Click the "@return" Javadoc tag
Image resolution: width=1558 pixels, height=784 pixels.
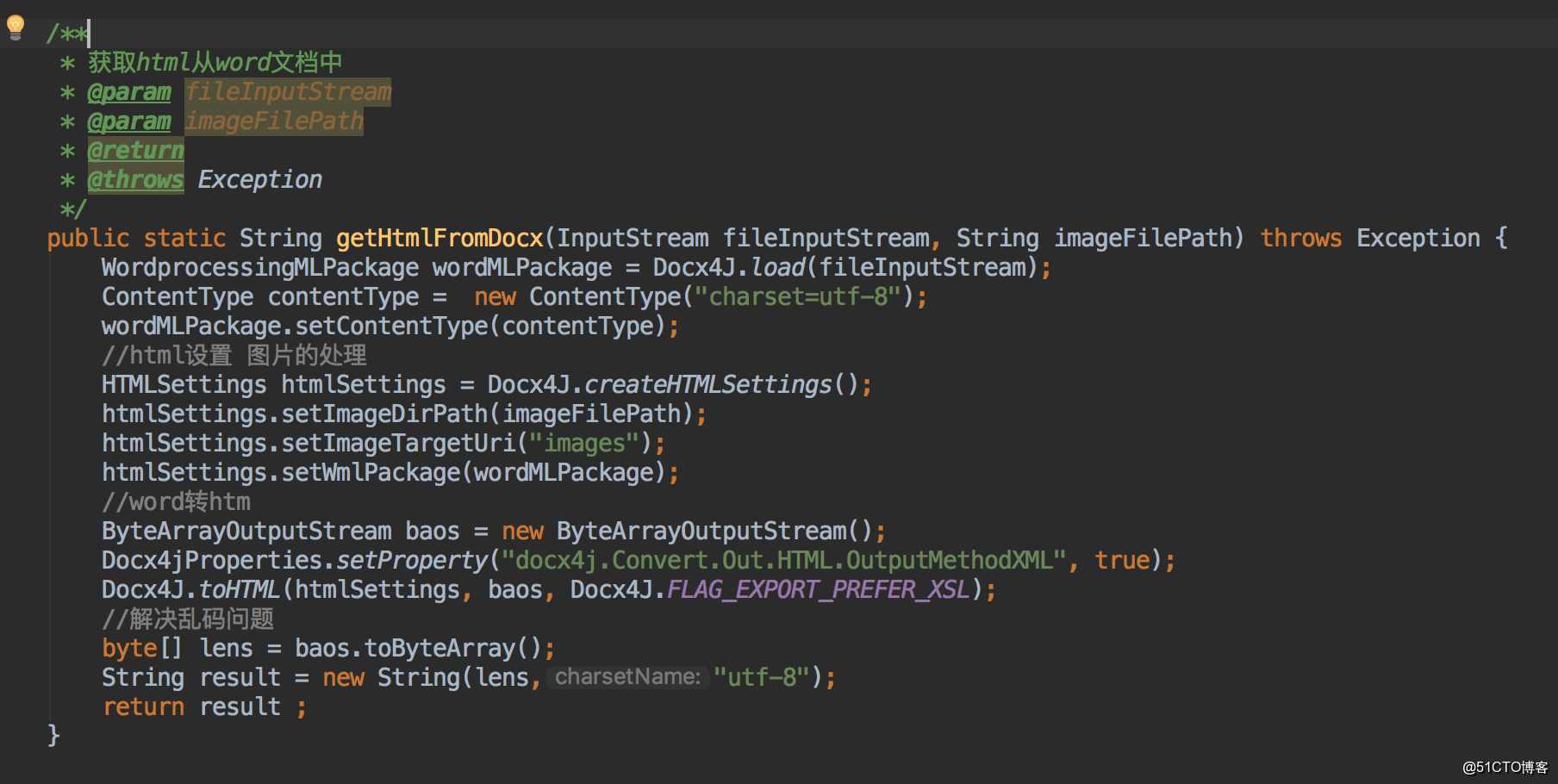click(136, 150)
